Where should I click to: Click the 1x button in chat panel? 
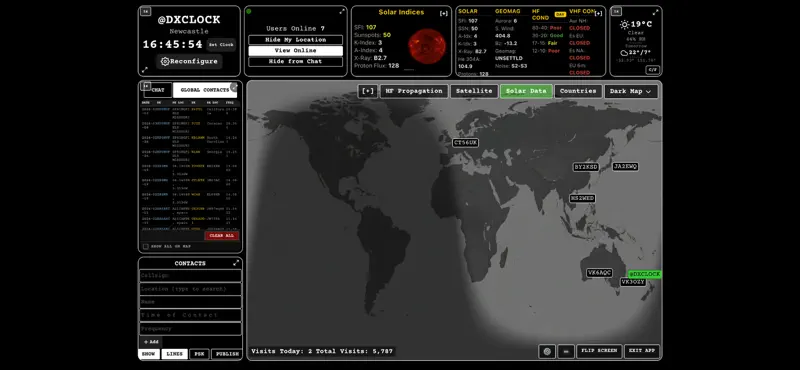[146, 86]
